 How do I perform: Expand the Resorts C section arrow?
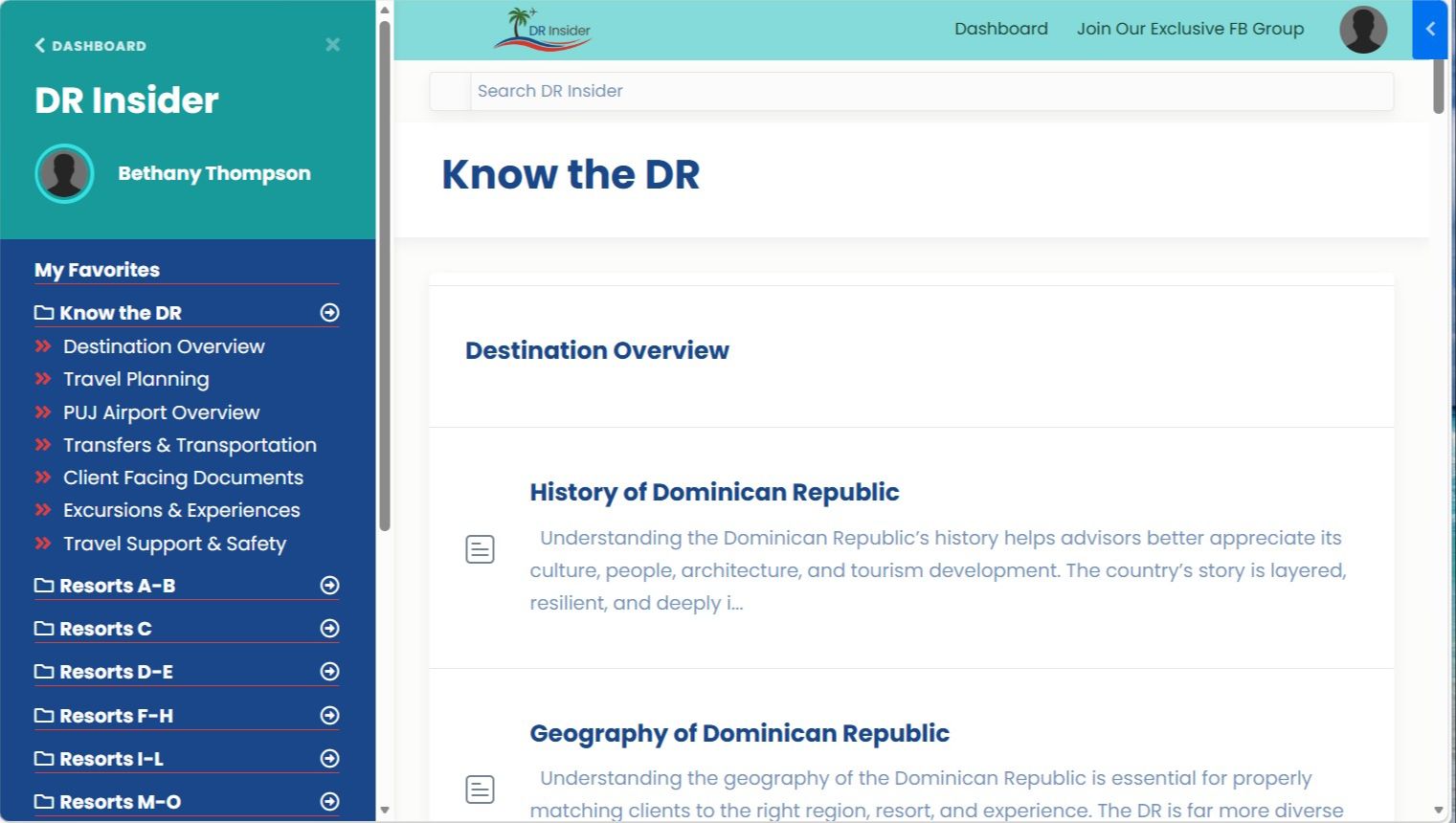tap(329, 629)
